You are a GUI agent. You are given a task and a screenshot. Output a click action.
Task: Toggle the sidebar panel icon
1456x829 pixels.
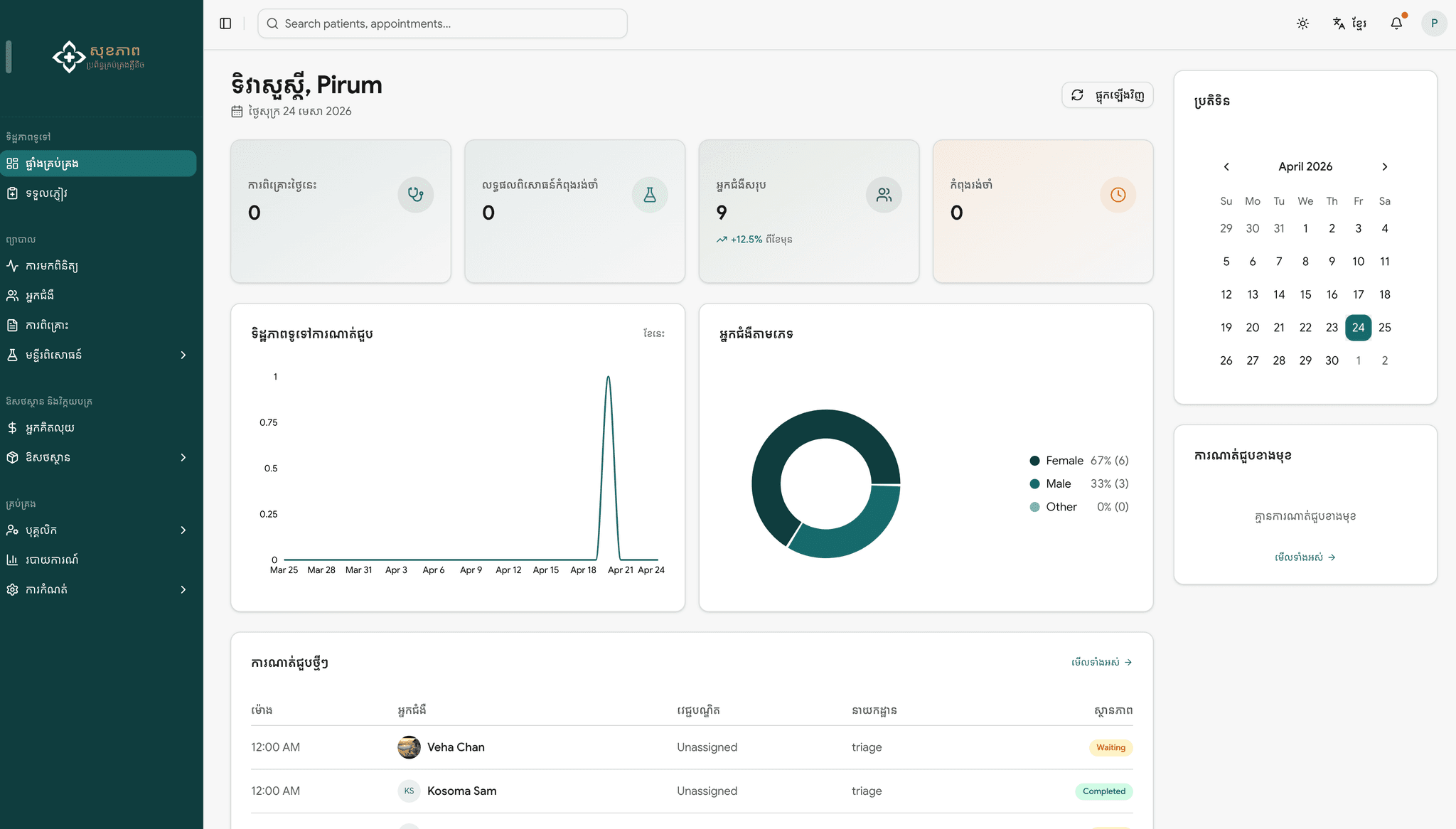(x=225, y=23)
